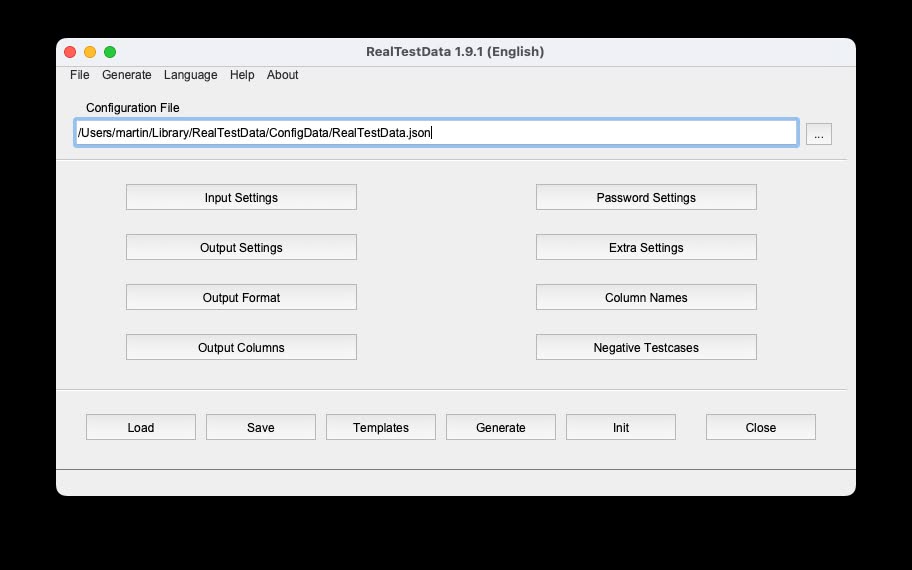Open the About menu
The width and height of the screenshot is (912, 570).
[282, 75]
